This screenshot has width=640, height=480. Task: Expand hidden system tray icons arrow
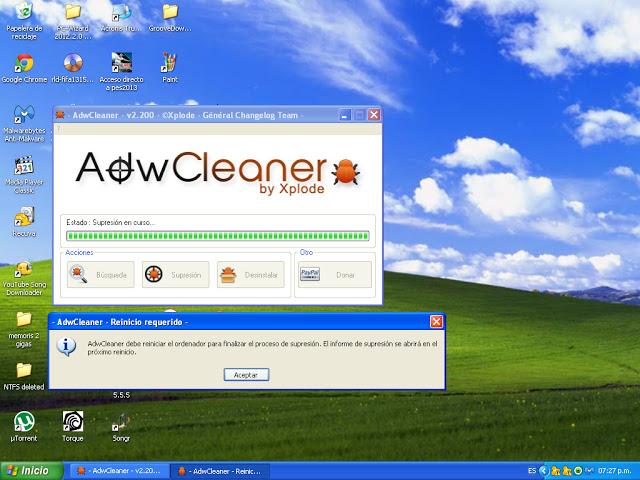point(543,470)
